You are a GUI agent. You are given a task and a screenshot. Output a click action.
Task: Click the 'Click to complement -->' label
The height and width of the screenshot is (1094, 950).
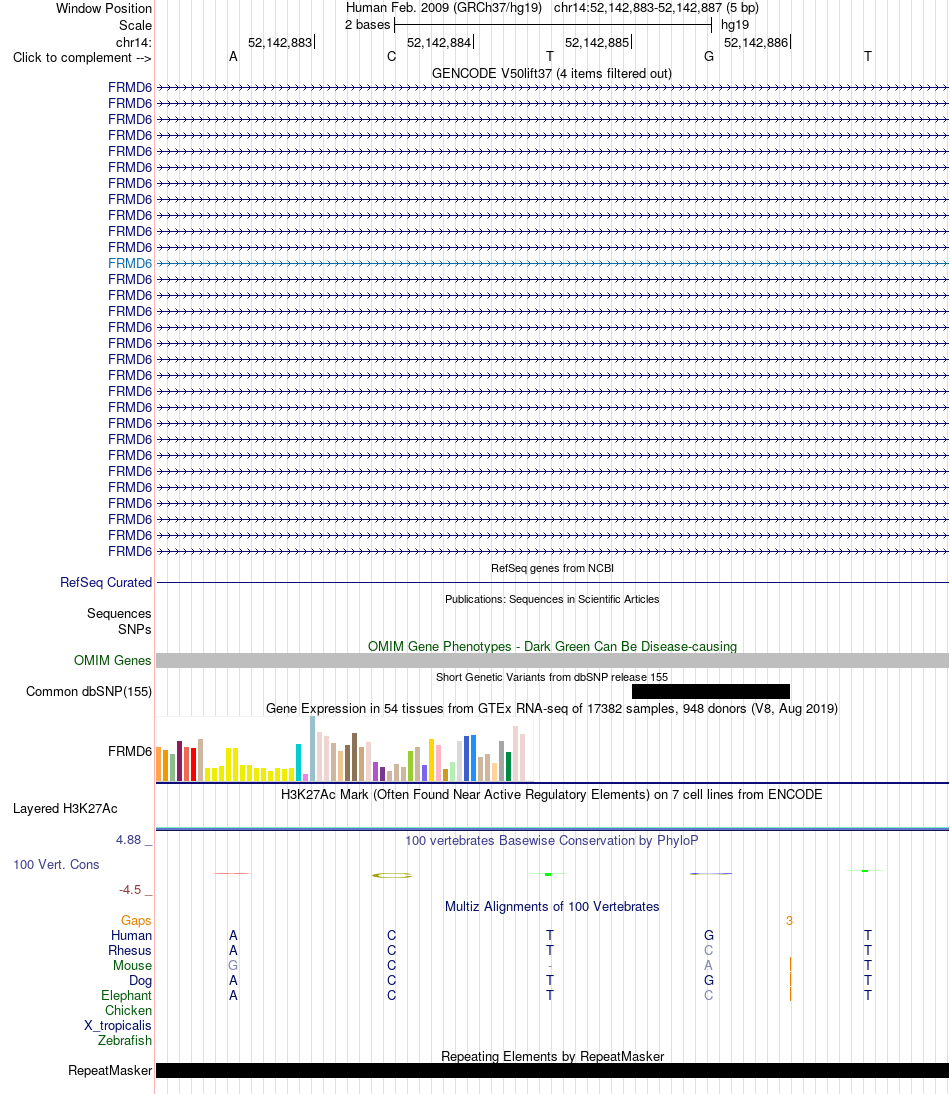(82, 58)
